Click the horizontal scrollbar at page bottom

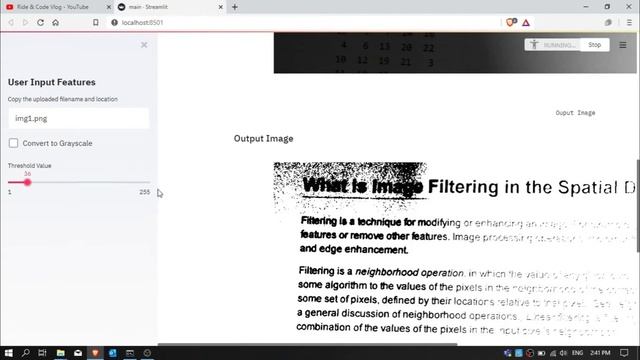(x=307, y=344)
